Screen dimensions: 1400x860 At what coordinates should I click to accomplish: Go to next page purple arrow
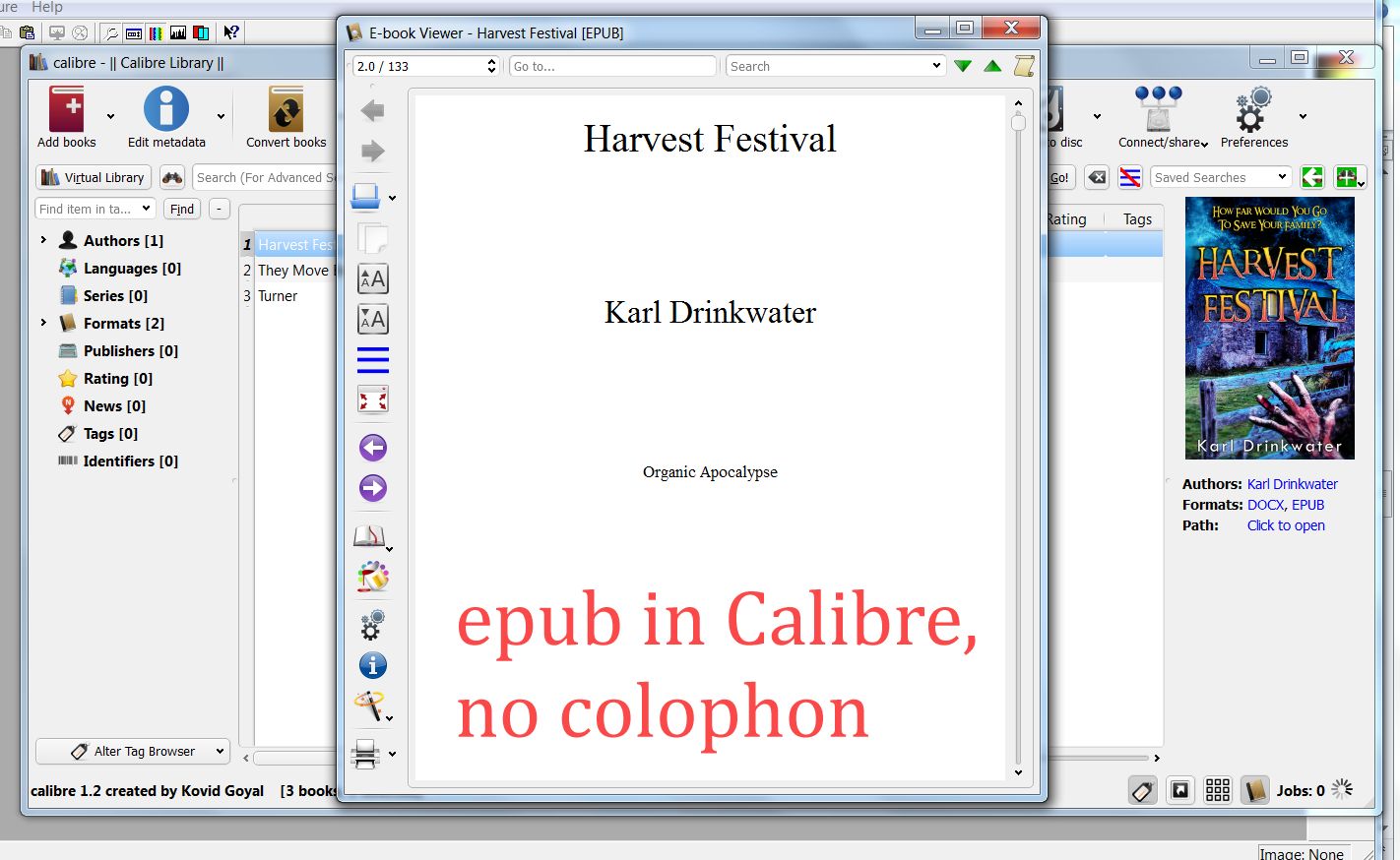click(373, 488)
